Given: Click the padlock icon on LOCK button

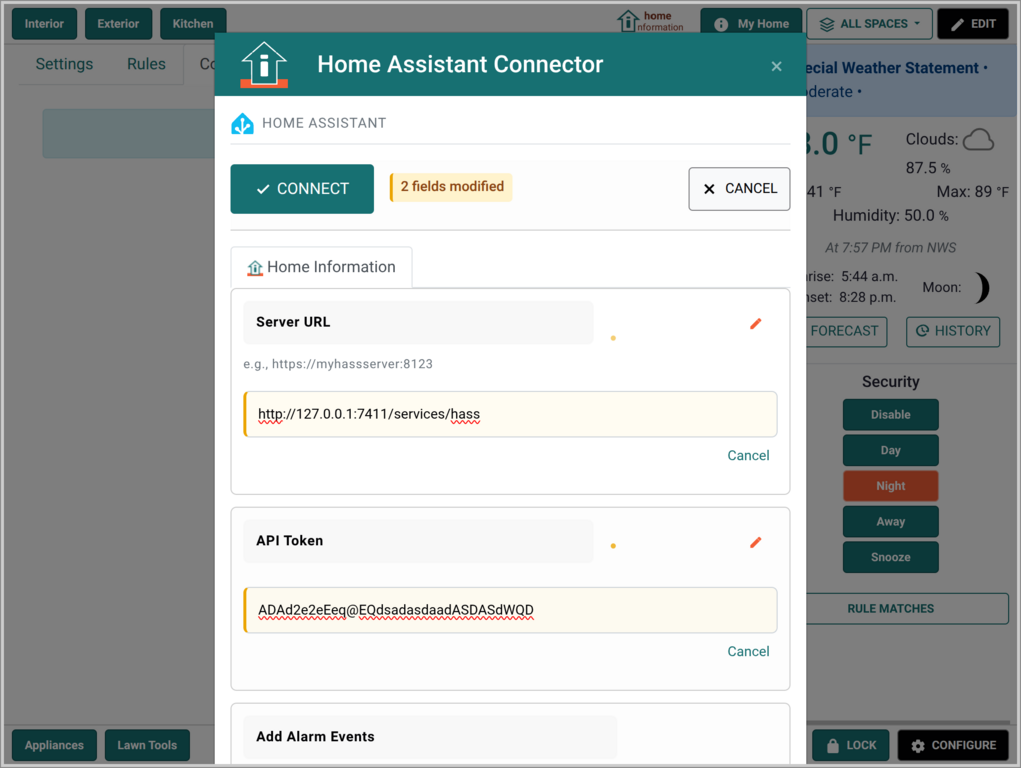Looking at the screenshot, I should click(x=833, y=746).
